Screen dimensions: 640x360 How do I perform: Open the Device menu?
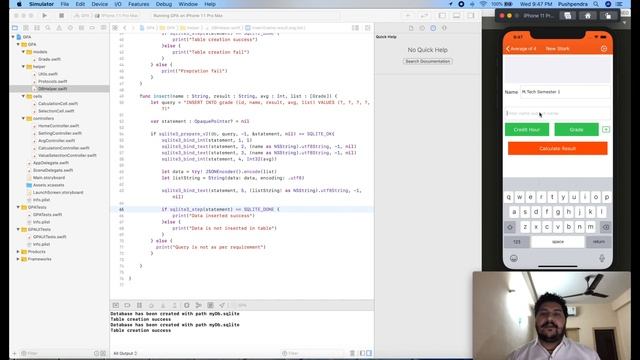pyautogui.click(x=100, y=4)
